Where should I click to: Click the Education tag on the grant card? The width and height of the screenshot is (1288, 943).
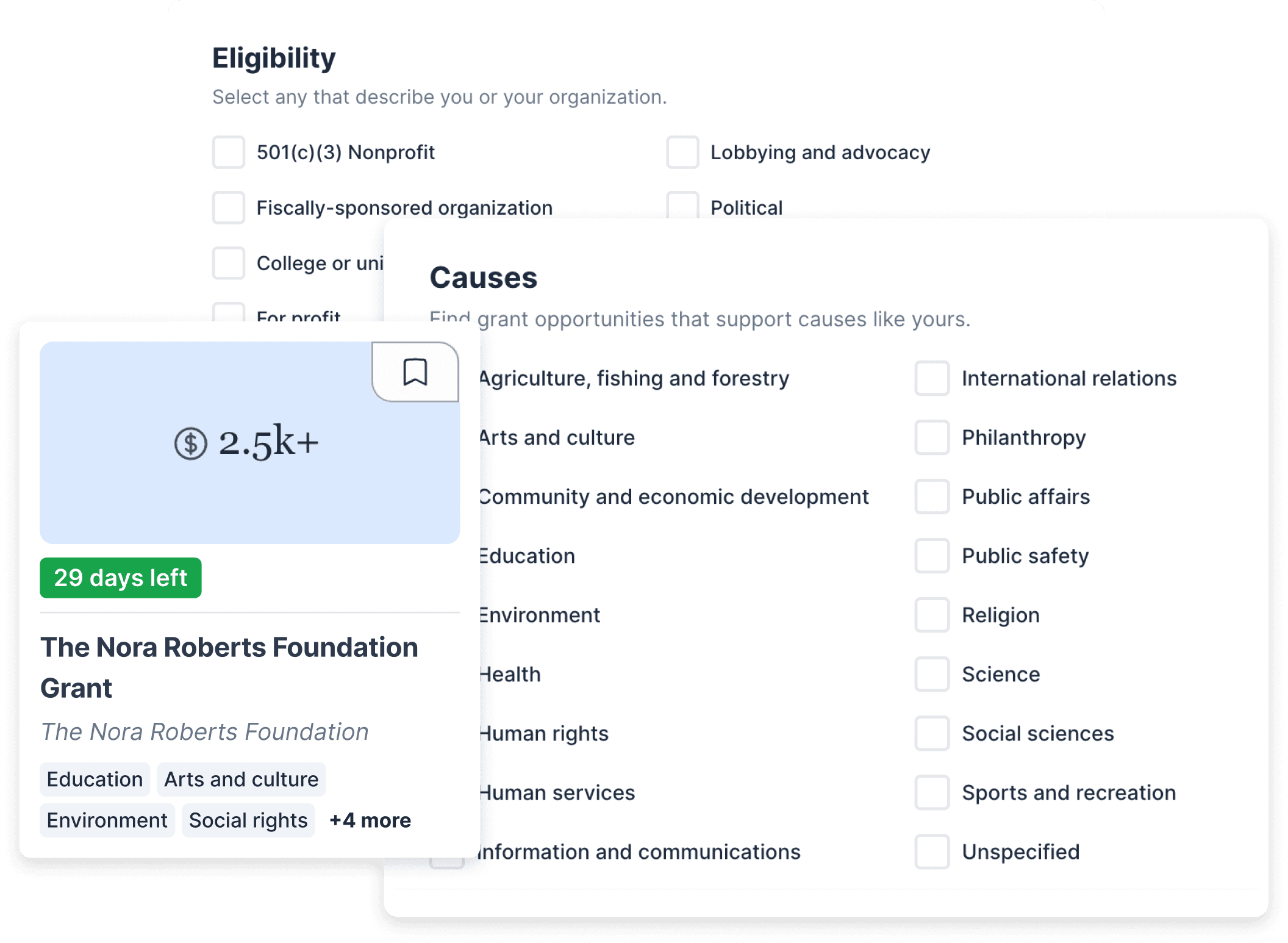[x=95, y=779]
